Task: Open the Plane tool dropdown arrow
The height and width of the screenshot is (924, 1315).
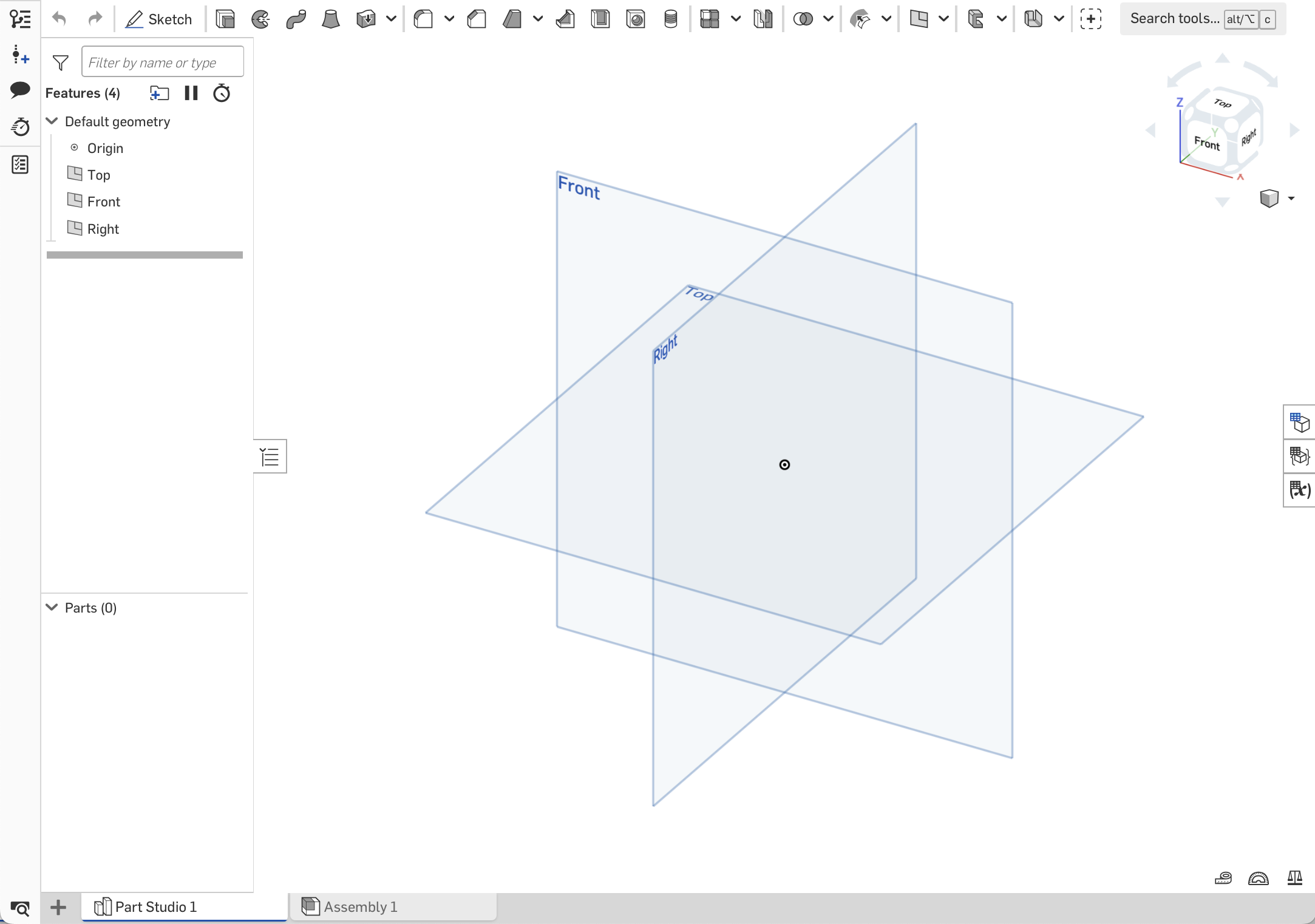Action: tap(943, 19)
